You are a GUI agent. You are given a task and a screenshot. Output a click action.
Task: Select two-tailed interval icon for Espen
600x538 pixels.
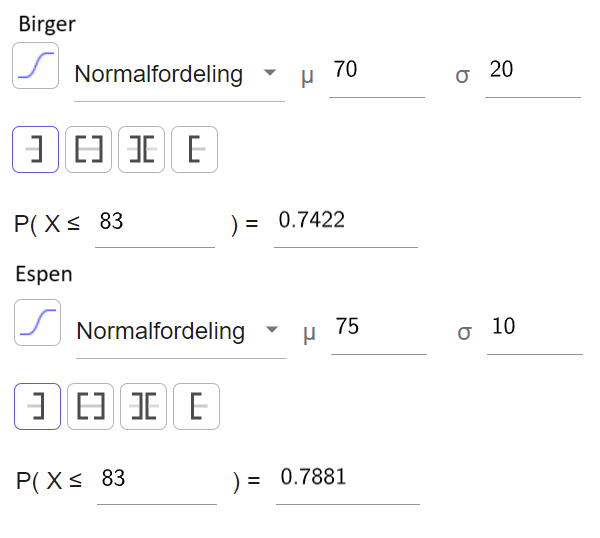143,406
